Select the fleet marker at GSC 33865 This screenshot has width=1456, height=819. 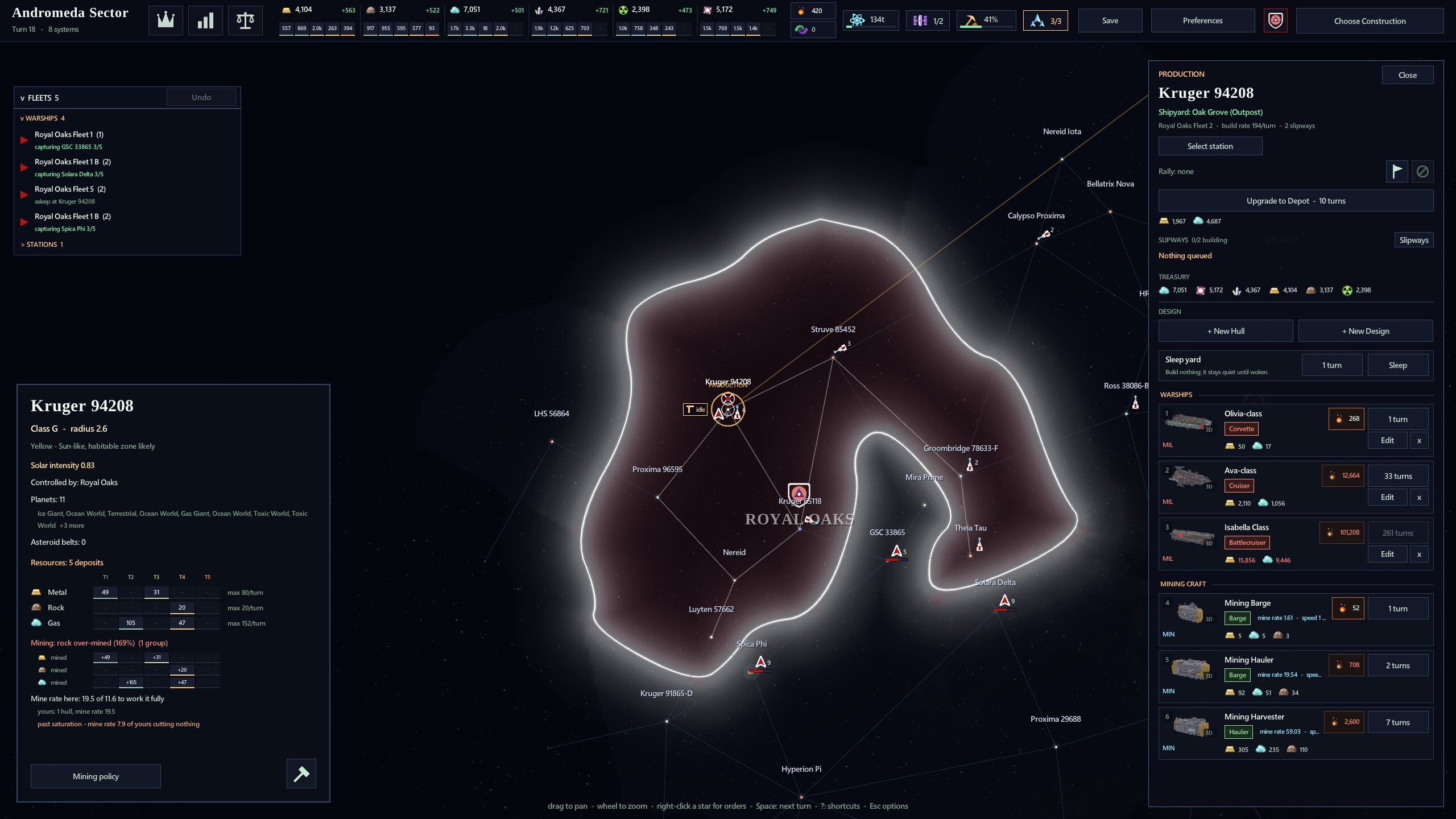click(897, 552)
